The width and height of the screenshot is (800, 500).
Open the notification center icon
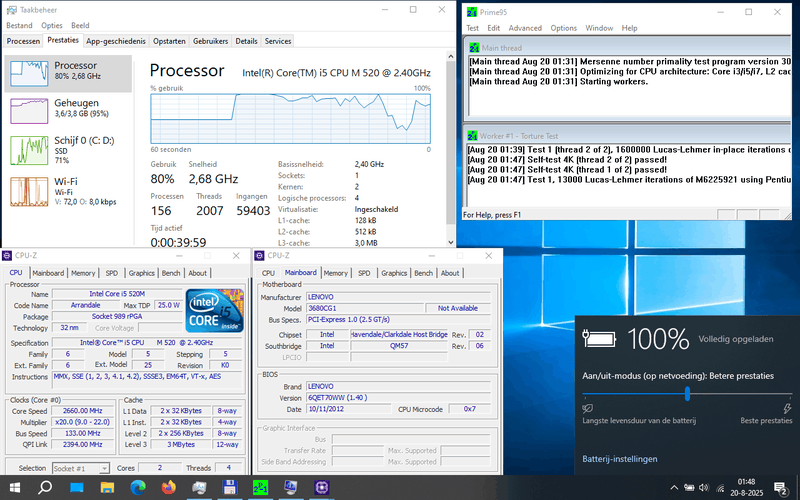(781, 488)
